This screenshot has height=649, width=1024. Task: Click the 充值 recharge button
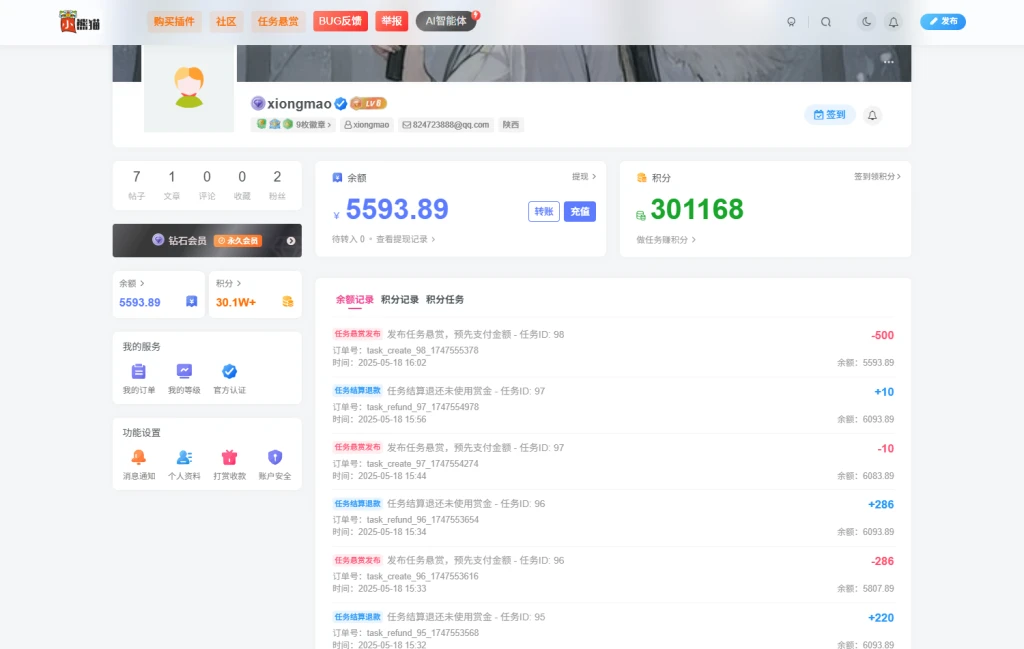pos(579,211)
